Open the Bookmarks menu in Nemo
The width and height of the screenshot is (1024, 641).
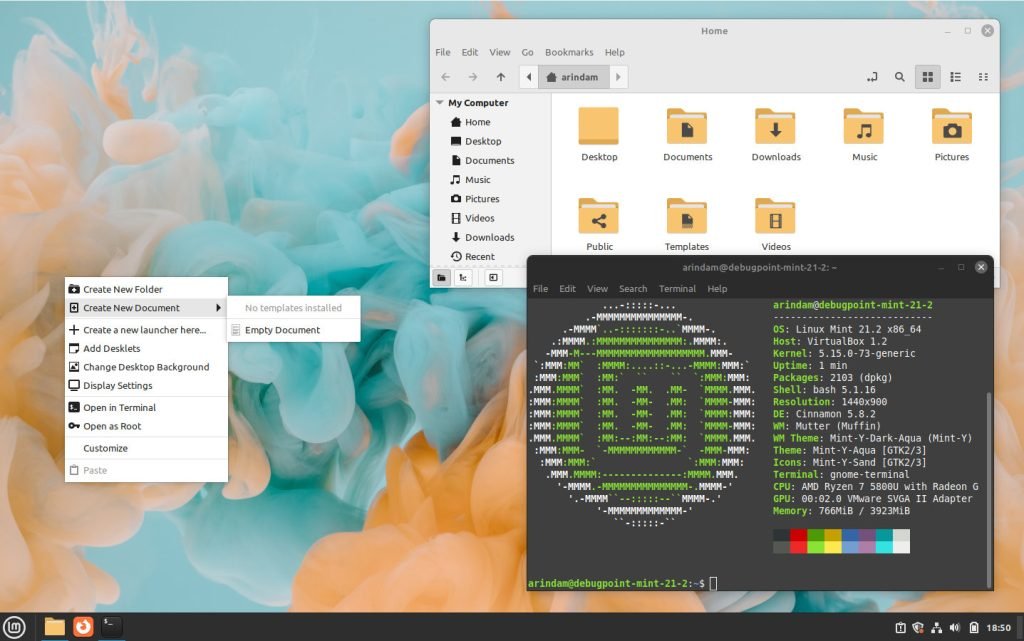point(568,52)
